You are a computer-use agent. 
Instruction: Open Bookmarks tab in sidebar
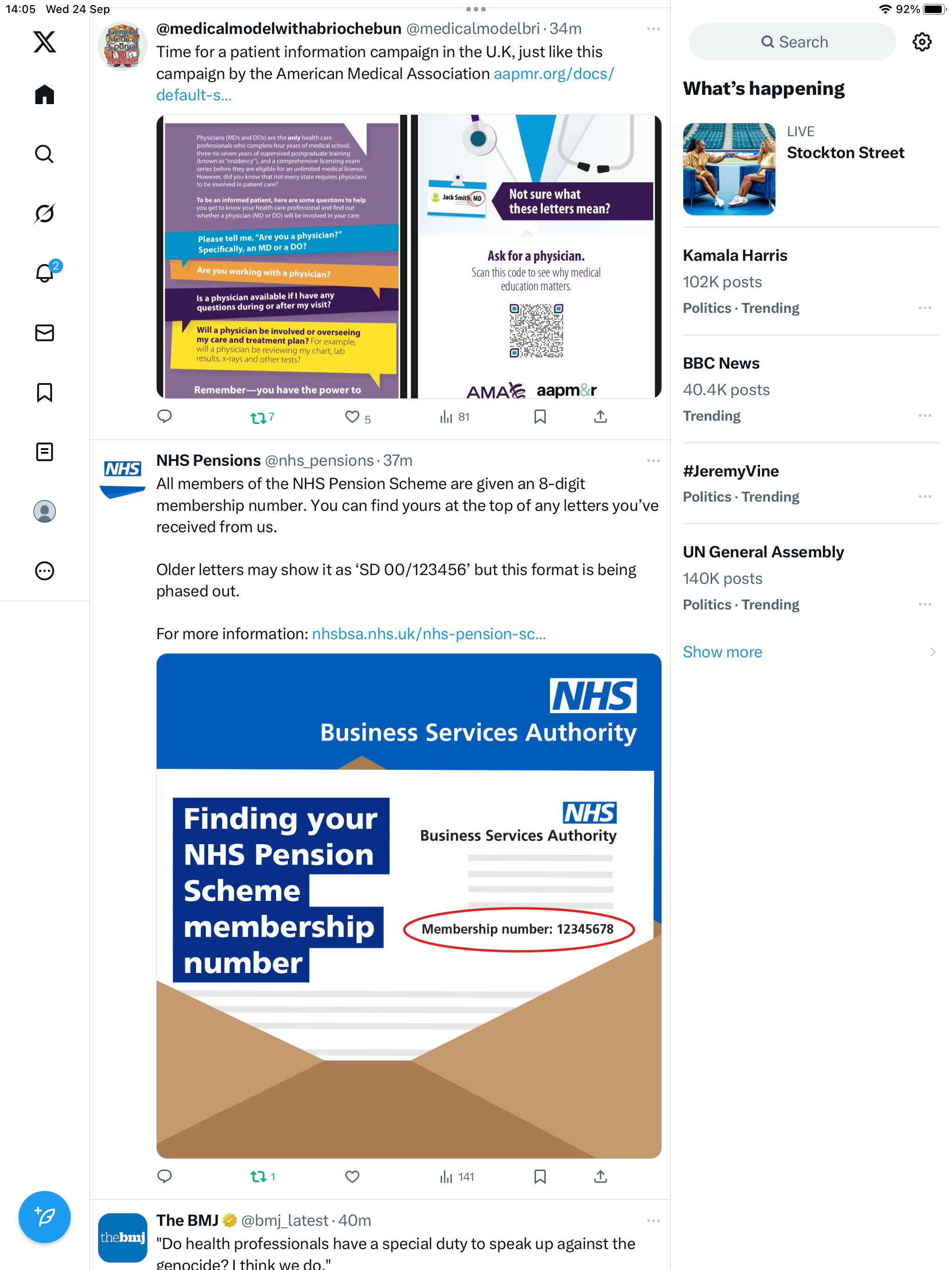44,393
